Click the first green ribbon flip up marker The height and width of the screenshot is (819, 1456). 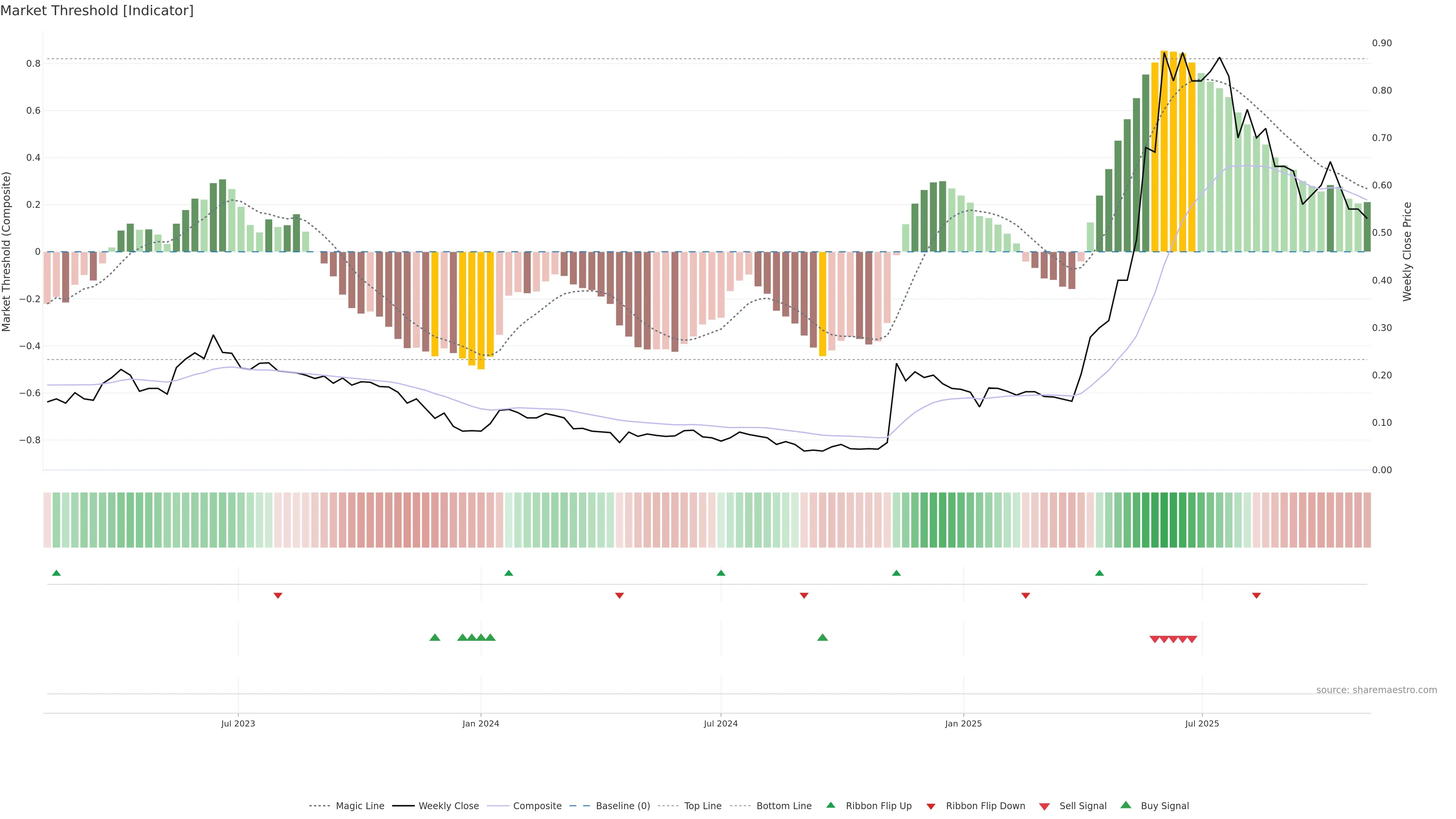click(56, 573)
